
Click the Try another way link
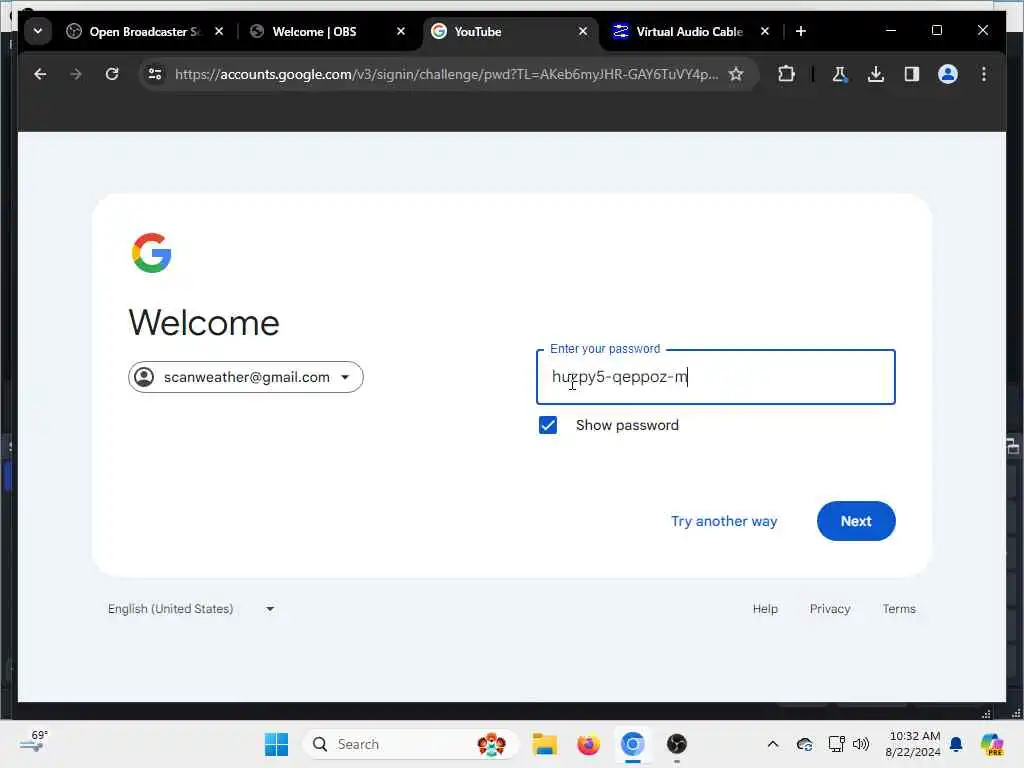[724, 521]
